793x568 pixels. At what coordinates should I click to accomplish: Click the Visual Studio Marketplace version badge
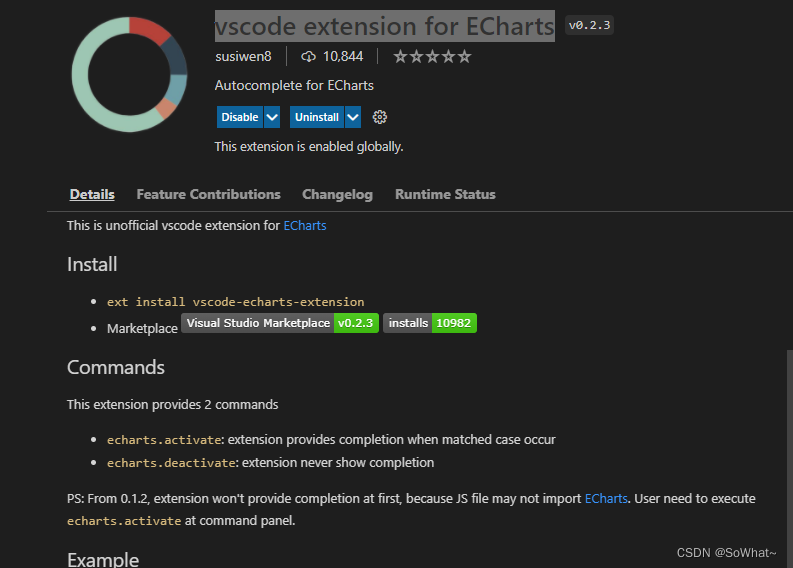pos(280,323)
